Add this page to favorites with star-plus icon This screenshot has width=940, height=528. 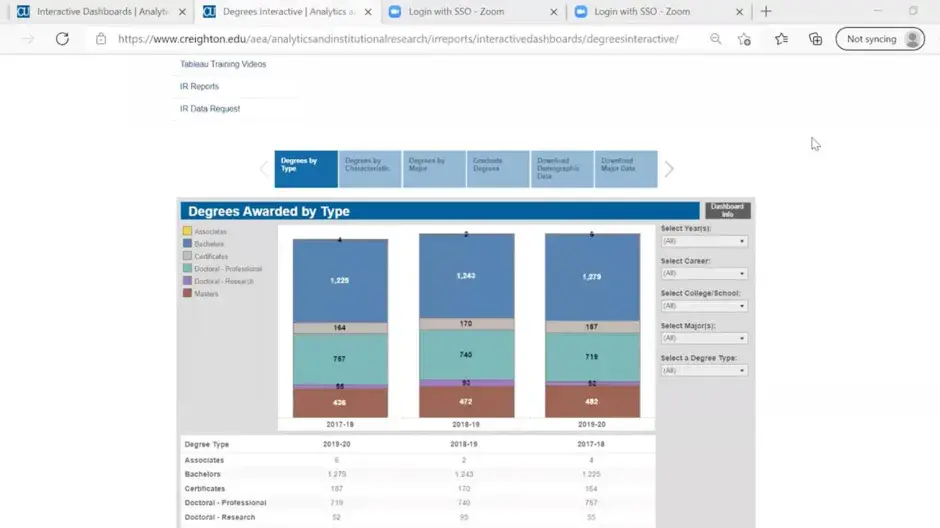coord(744,39)
